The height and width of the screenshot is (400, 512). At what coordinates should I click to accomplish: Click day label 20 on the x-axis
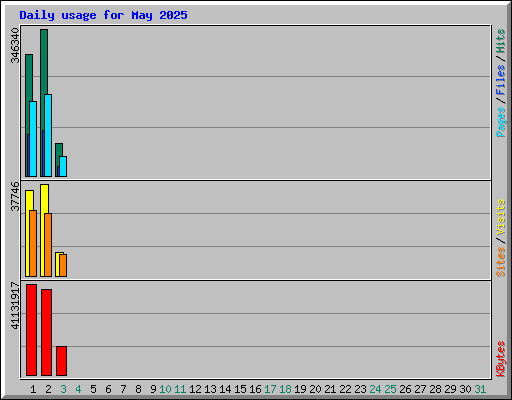pyautogui.click(x=315, y=389)
